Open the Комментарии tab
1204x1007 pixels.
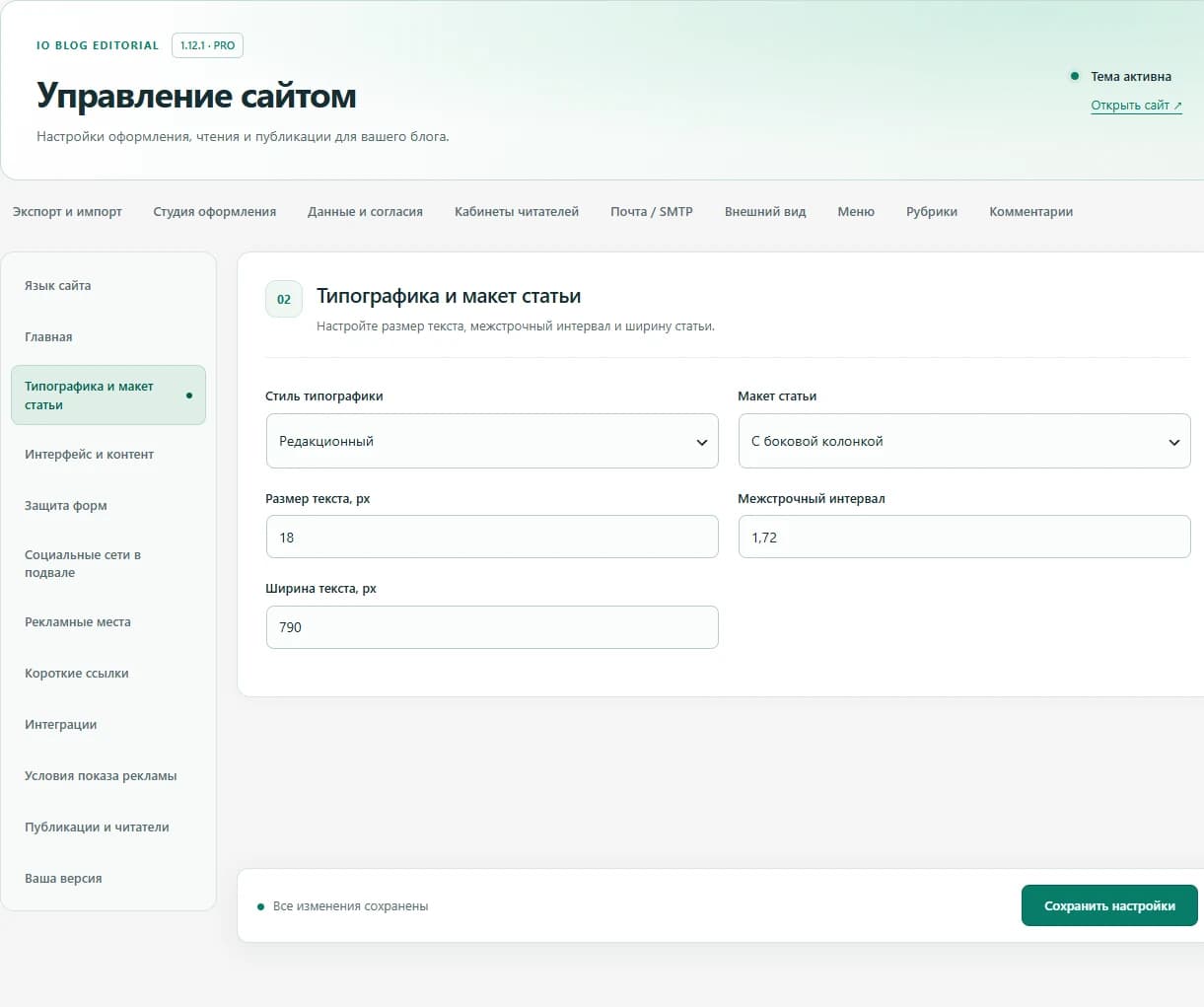pos(1030,211)
